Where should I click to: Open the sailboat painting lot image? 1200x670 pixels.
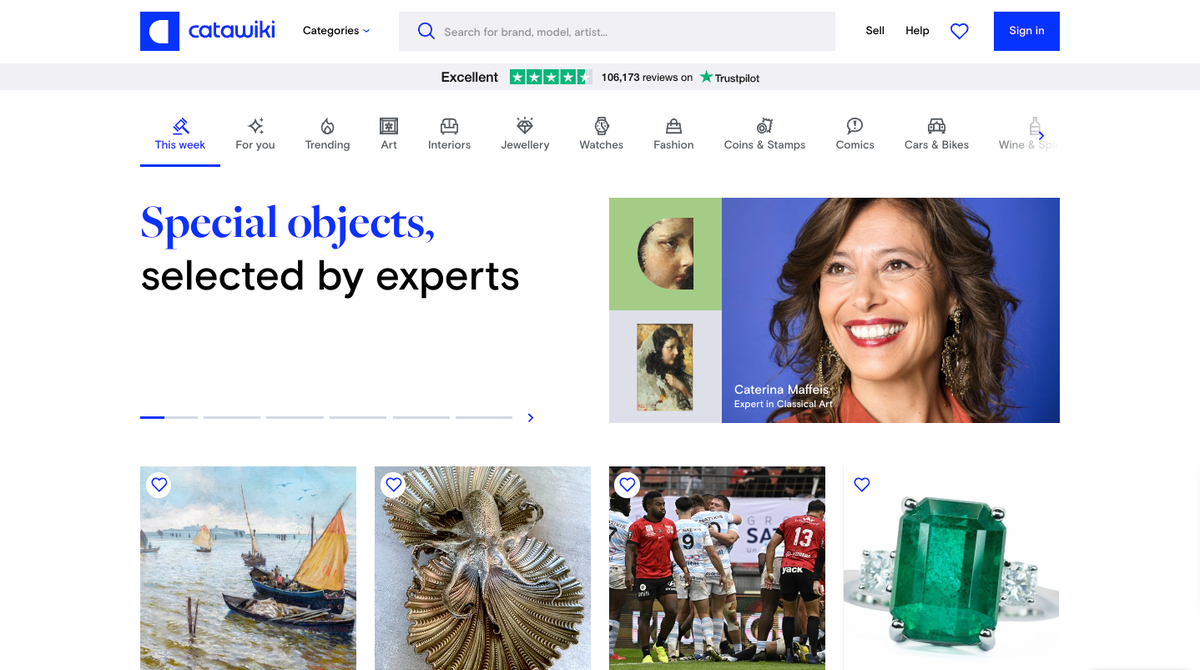pyautogui.click(x=248, y=568)
